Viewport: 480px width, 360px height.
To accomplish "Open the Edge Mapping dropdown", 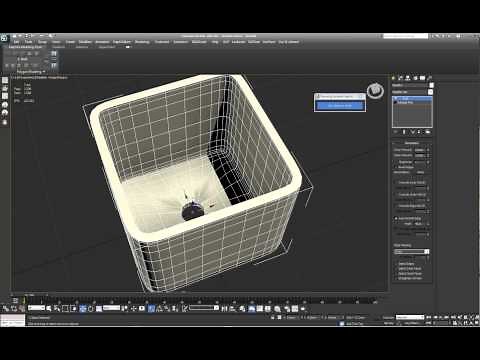I will 412,252.
